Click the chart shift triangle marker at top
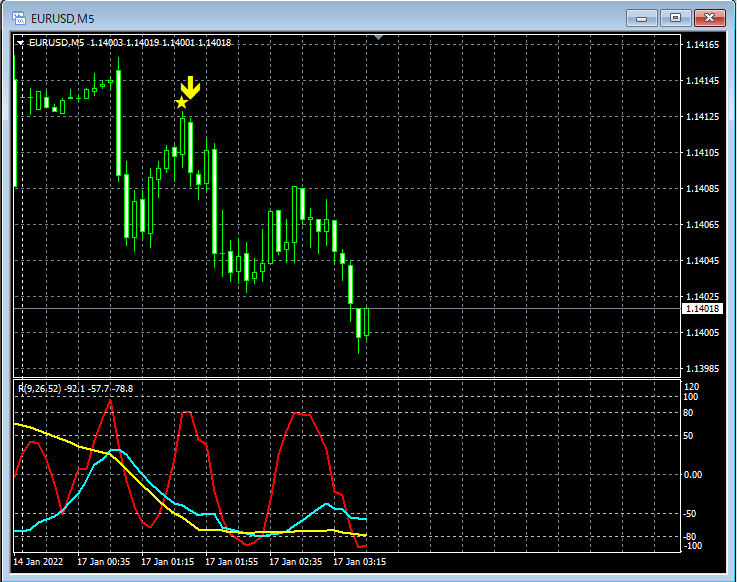 point(379,37)
